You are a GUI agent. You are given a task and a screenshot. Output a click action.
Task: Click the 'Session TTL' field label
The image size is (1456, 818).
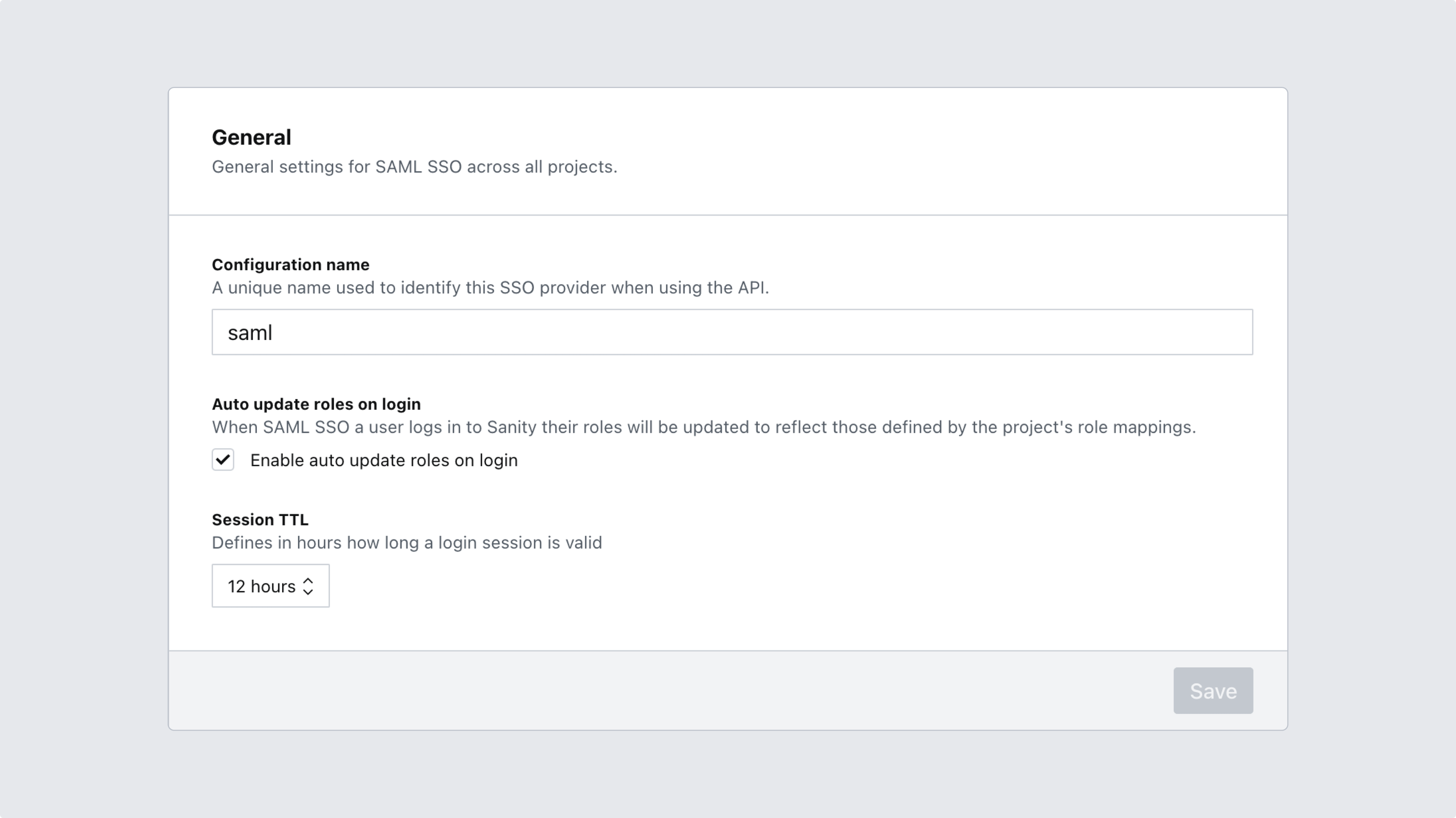tap(260, 519)
